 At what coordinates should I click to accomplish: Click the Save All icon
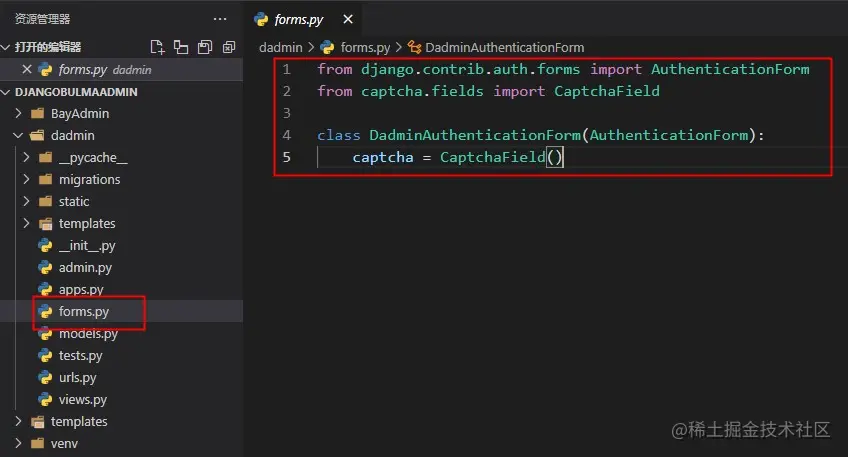tap(205, 47)
